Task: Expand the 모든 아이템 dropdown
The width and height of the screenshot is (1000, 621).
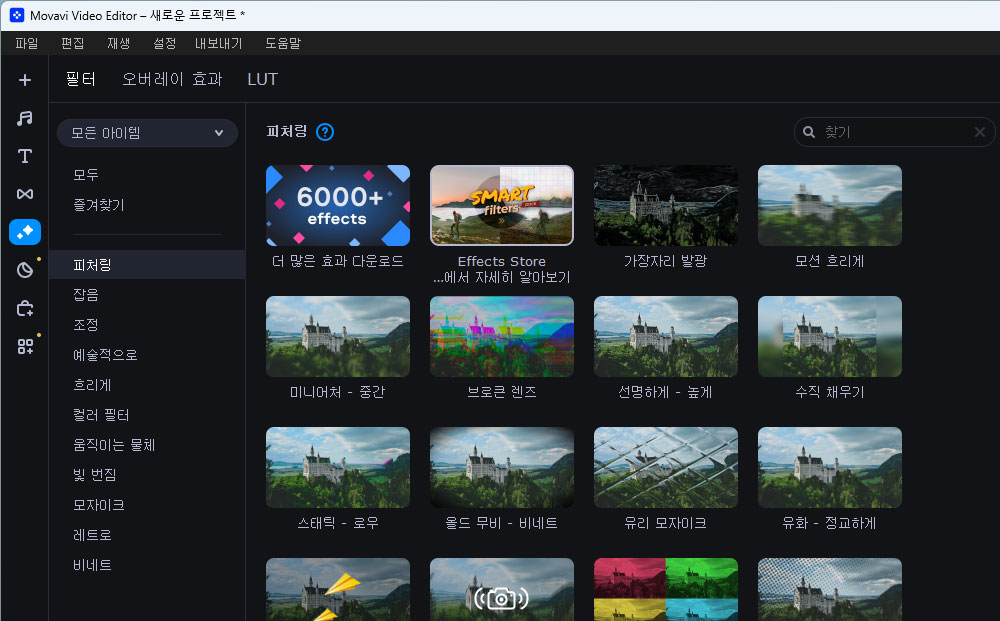Action: pos(147,133)
